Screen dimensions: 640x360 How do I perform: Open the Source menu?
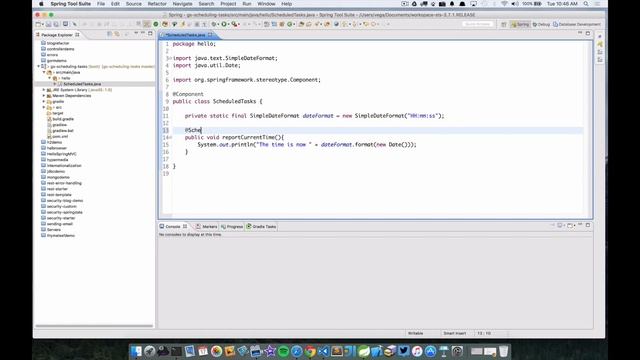click(x=133, y=4)
